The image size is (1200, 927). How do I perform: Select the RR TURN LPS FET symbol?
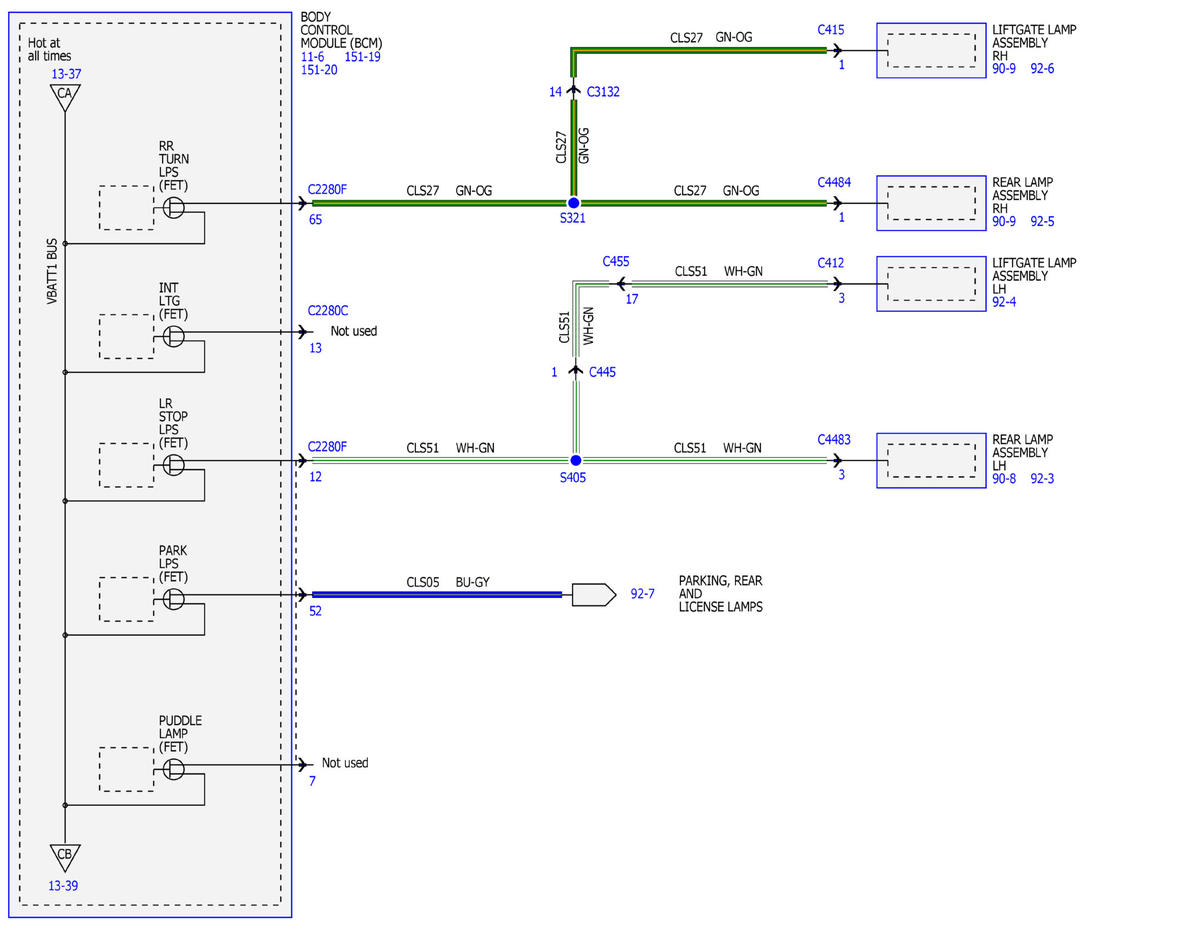coord(174,207)
